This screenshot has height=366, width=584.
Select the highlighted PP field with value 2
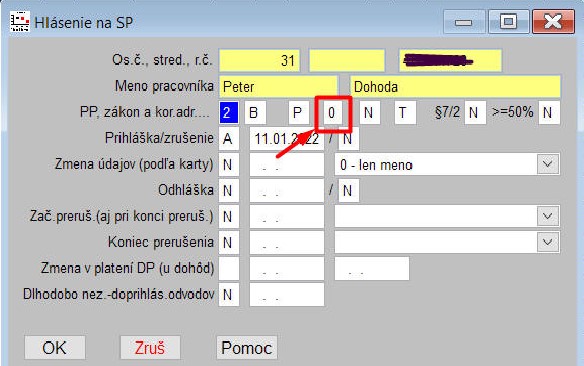228,112
